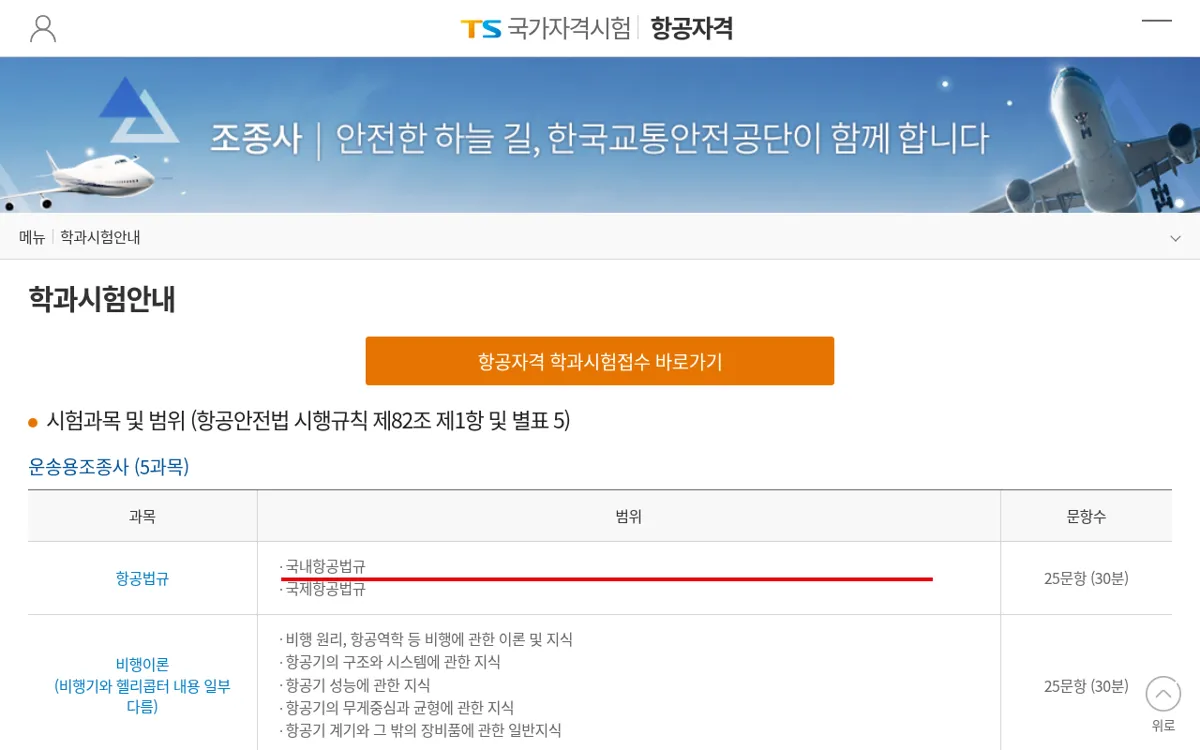Open the user profile icon
This screenshot has height=750, width=1200.
coord(43,28)
